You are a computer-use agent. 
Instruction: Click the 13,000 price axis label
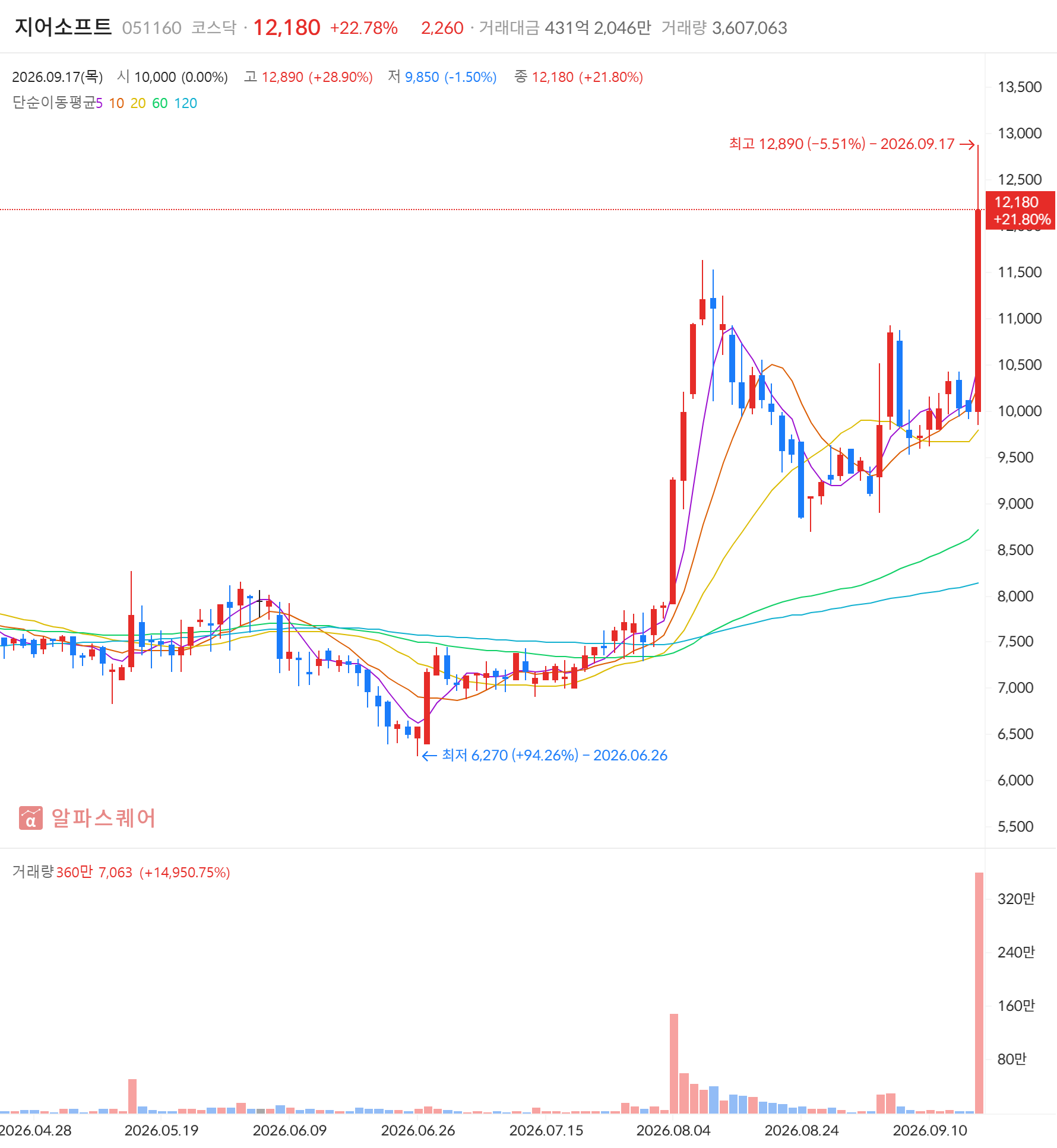1020,134
